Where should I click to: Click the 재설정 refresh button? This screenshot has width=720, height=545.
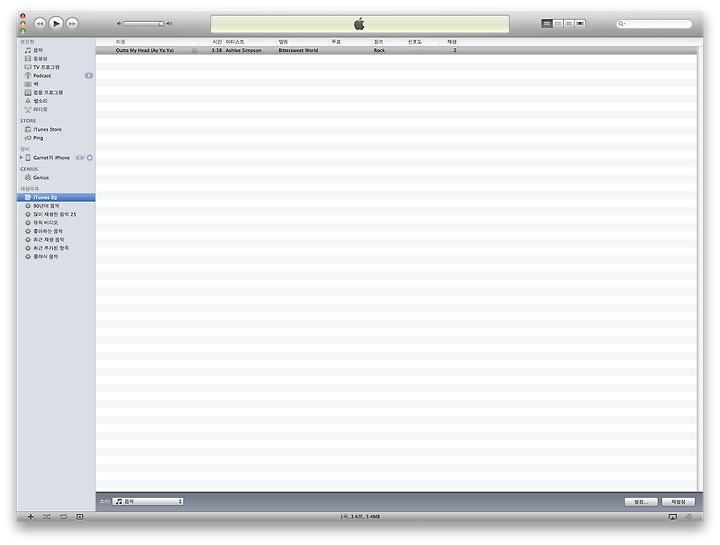678,502
